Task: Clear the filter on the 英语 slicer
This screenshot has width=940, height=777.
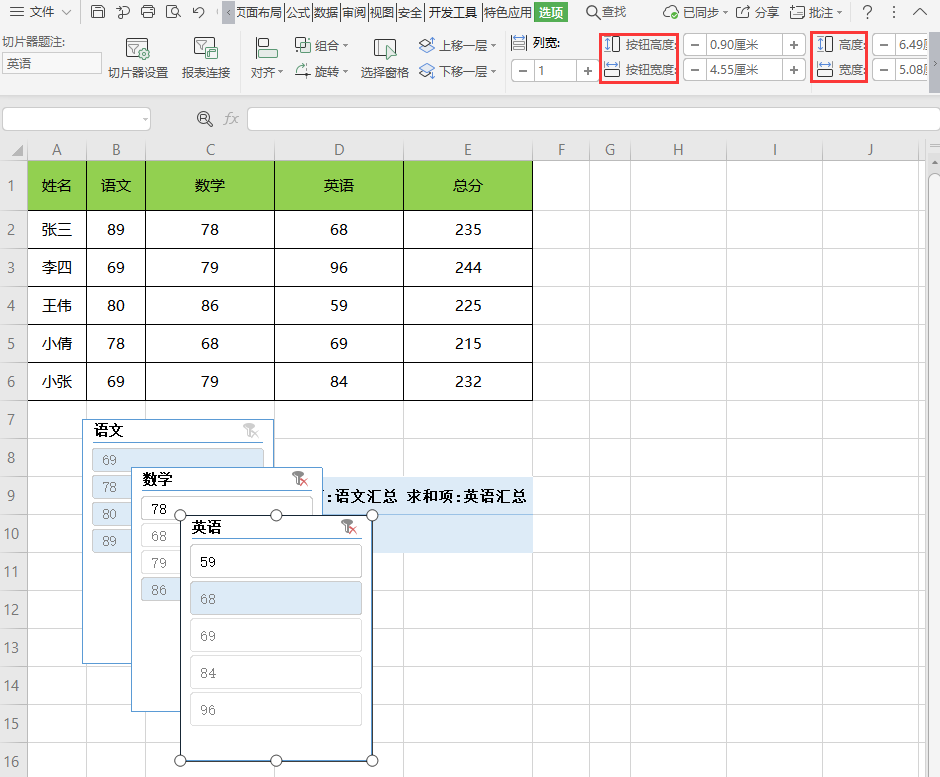Action: coord(348,527)
